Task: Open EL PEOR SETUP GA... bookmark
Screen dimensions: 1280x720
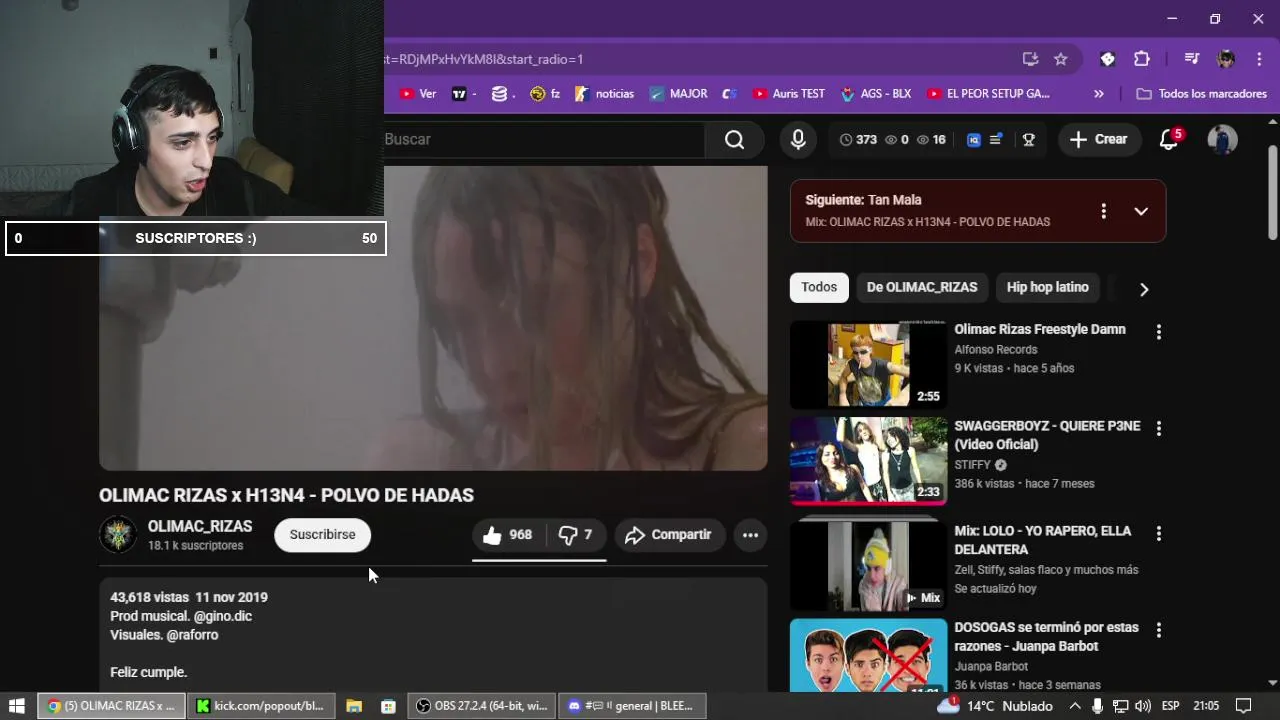Action: click(x=988, y=94)
